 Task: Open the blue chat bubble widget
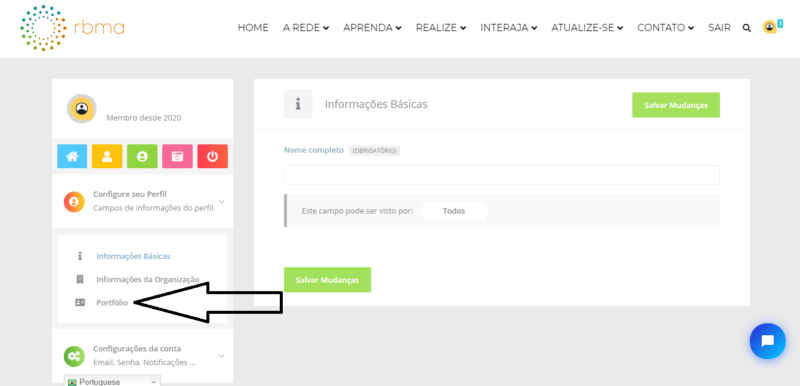[767, 341]
